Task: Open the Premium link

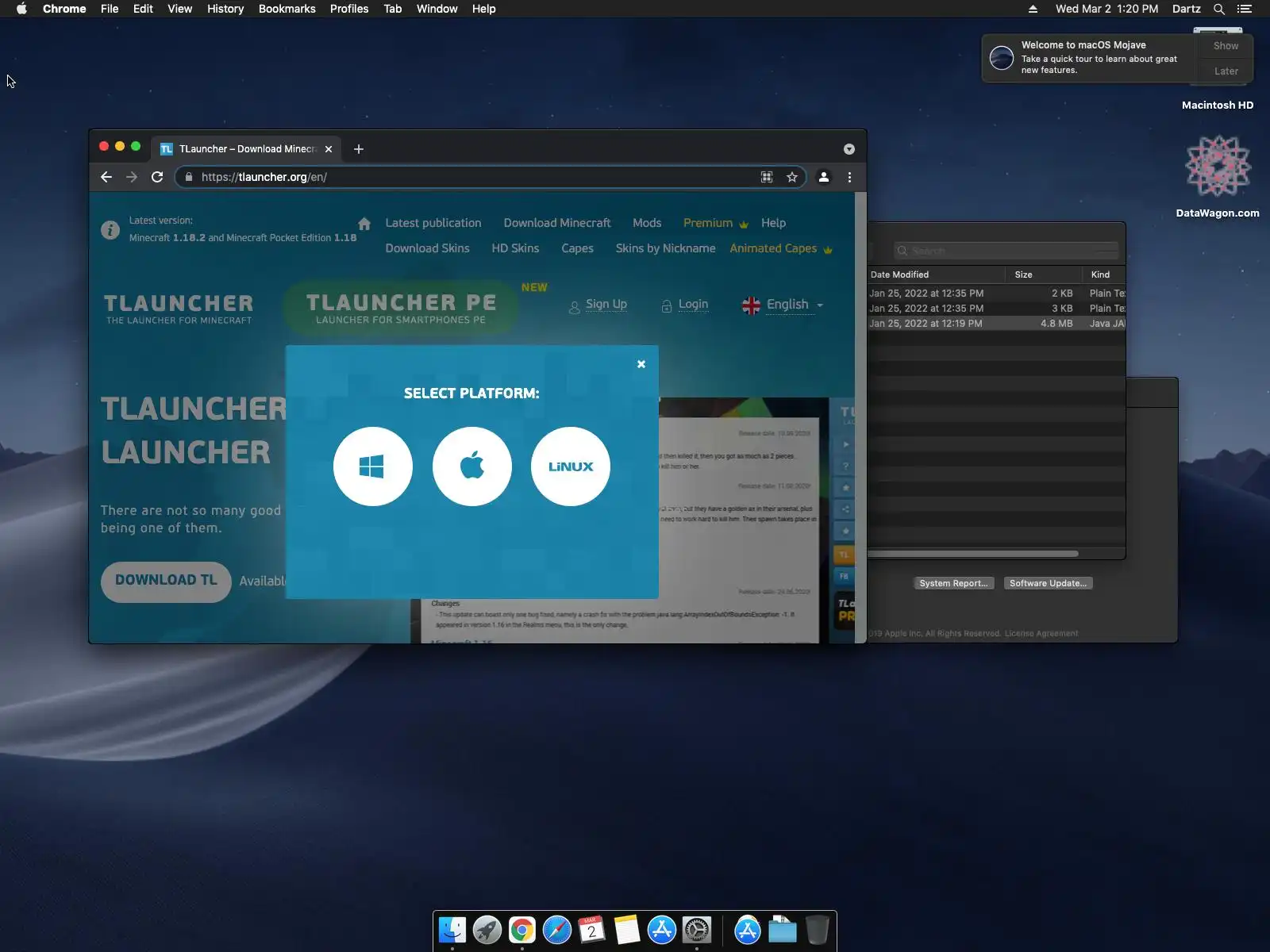Action: [708, 223]
